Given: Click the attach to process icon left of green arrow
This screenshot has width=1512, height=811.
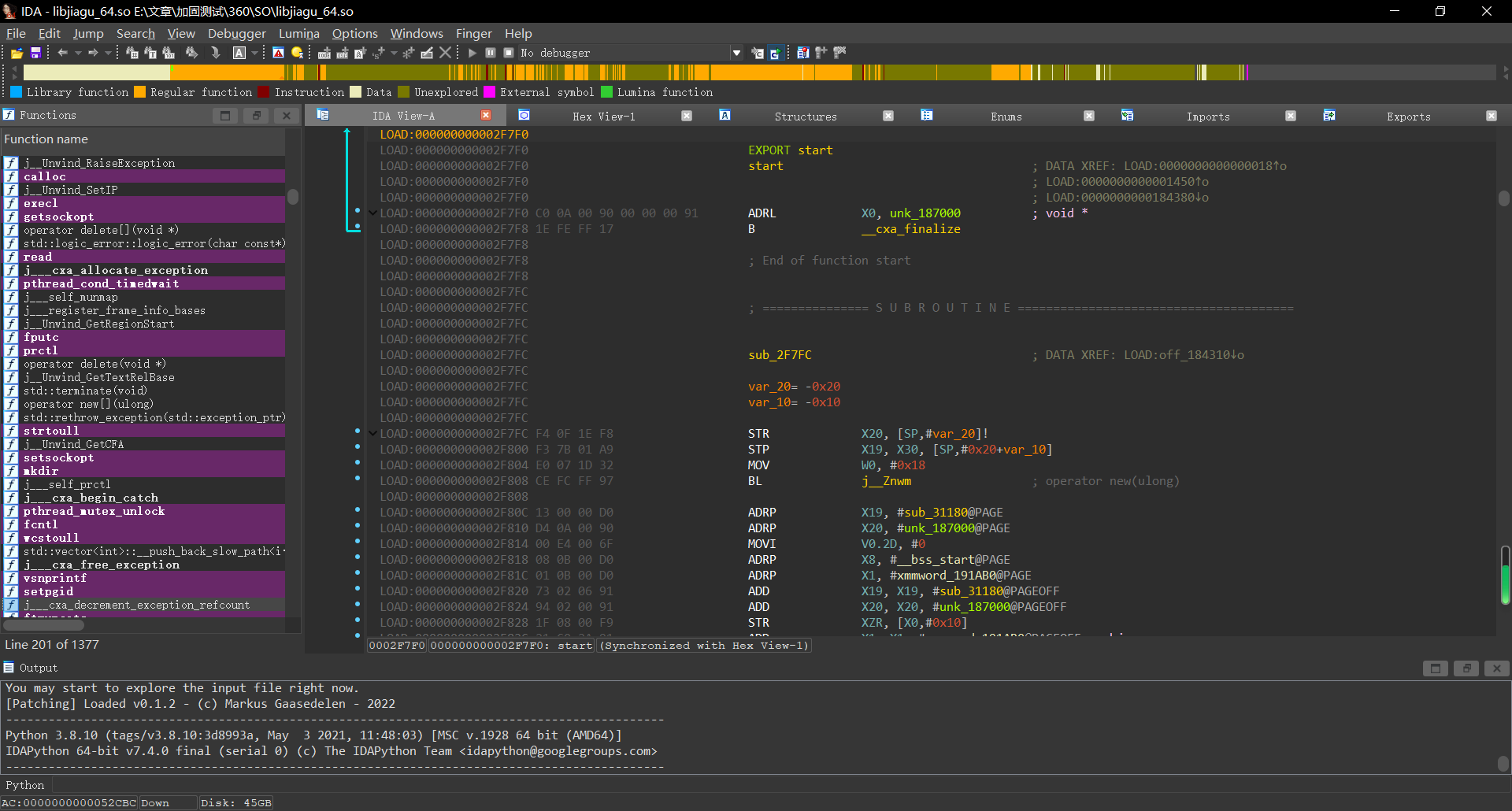Looking at the screenshot, I should click(758, 53).
